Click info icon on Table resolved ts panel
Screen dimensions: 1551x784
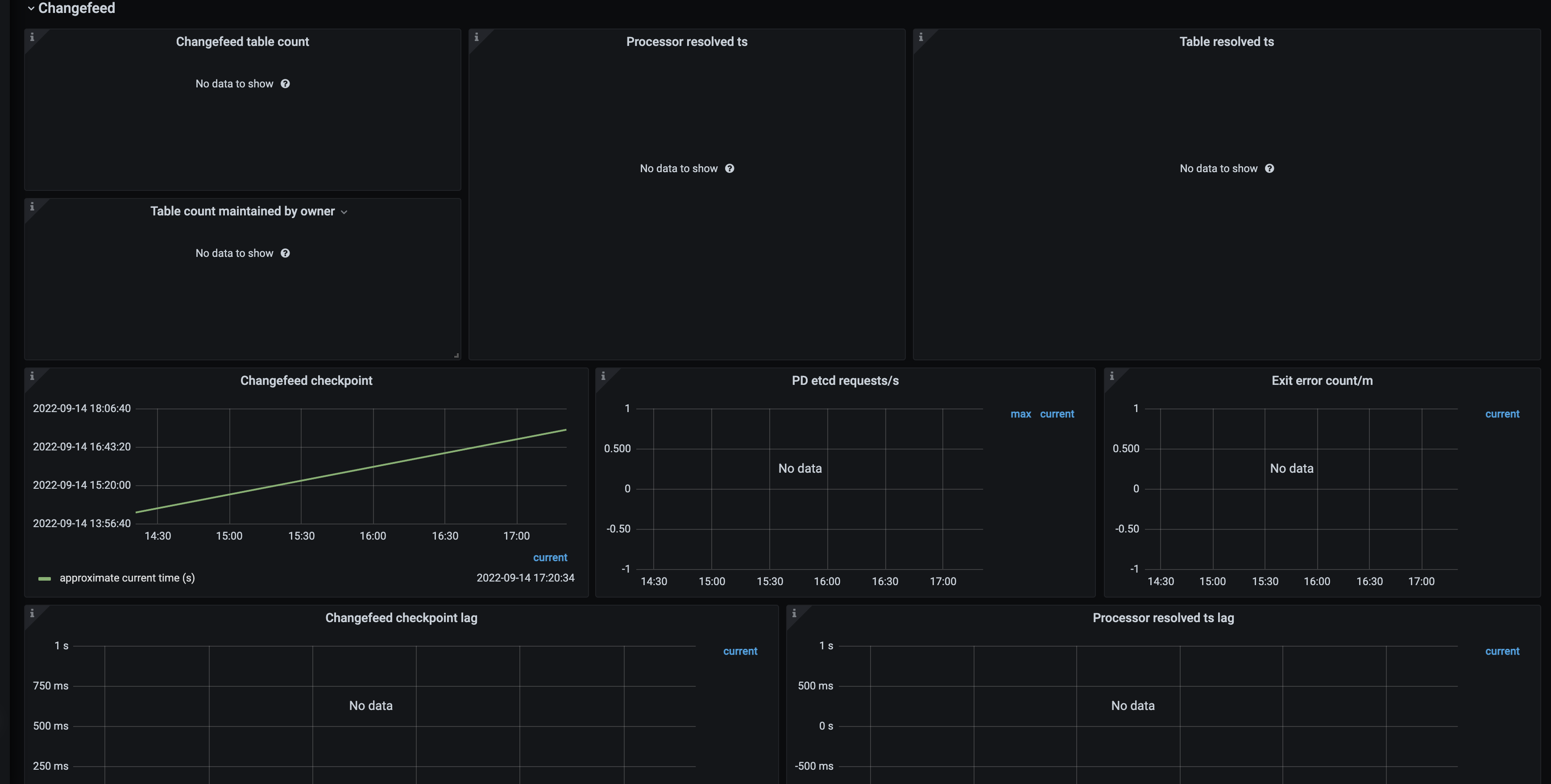pos(921,37)
